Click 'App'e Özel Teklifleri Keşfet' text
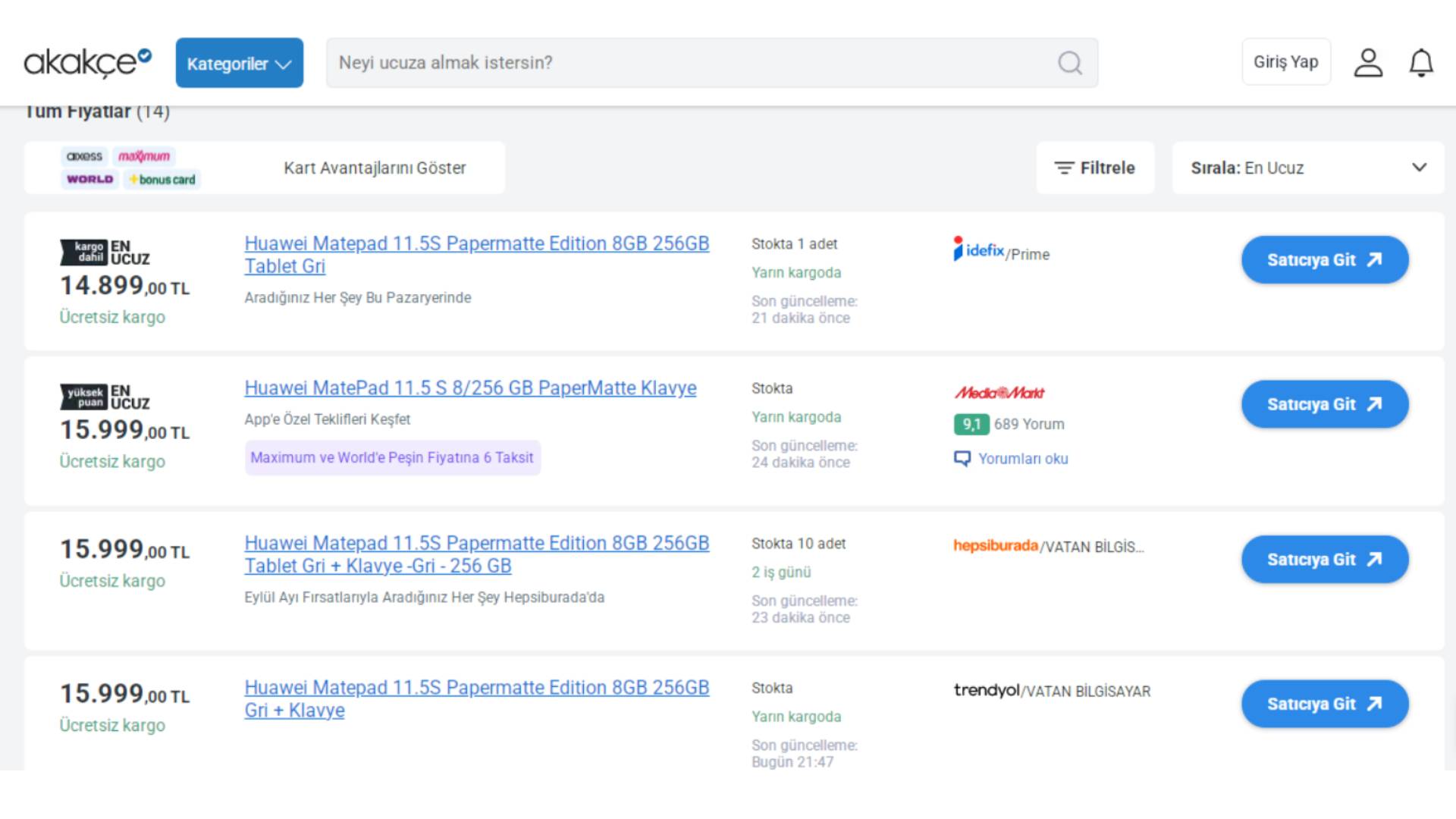The width and height of the screenshot is (1456, 819). click(327, 419)
